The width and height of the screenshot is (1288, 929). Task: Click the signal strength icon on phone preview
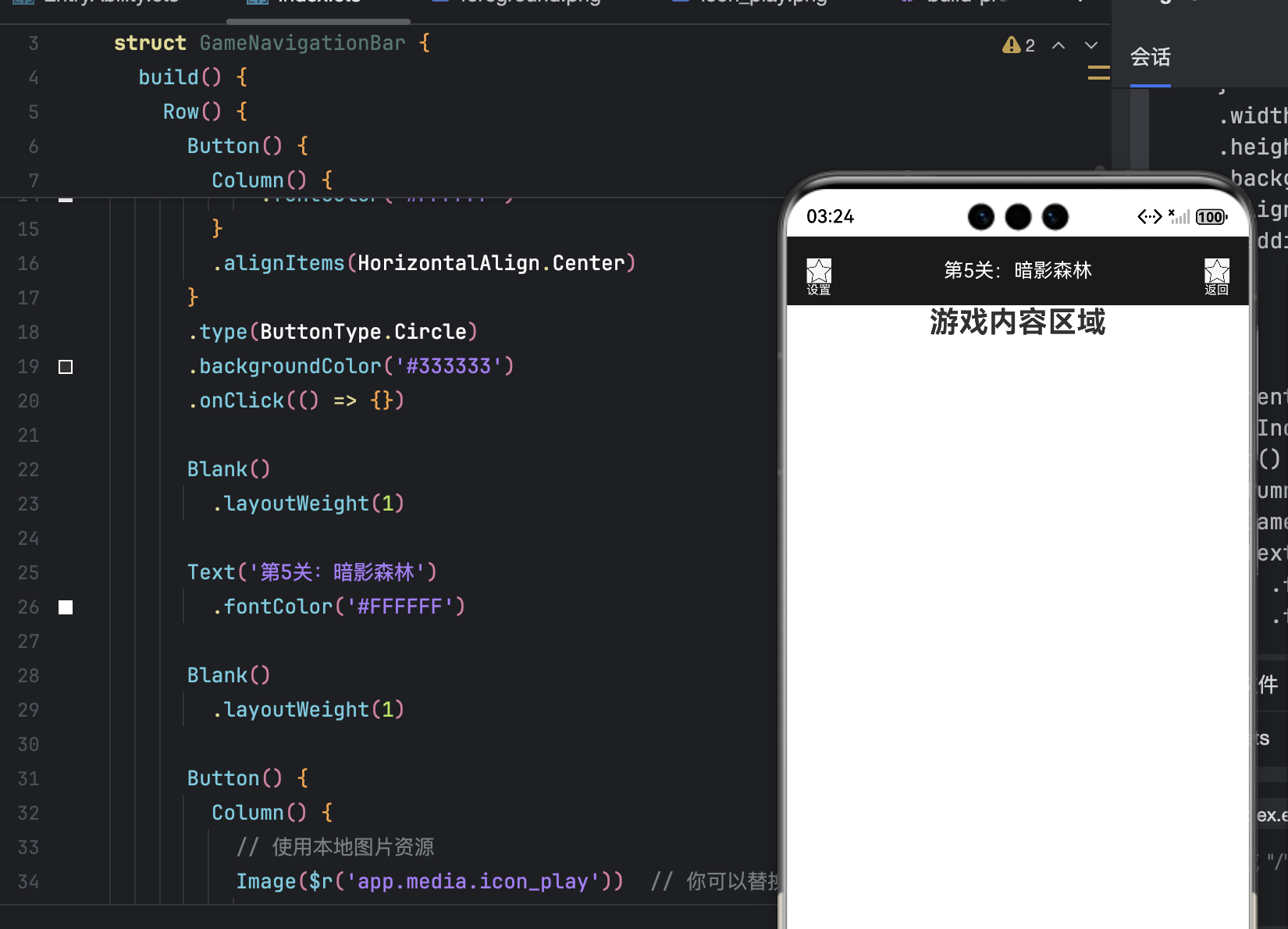[1180, 217]
